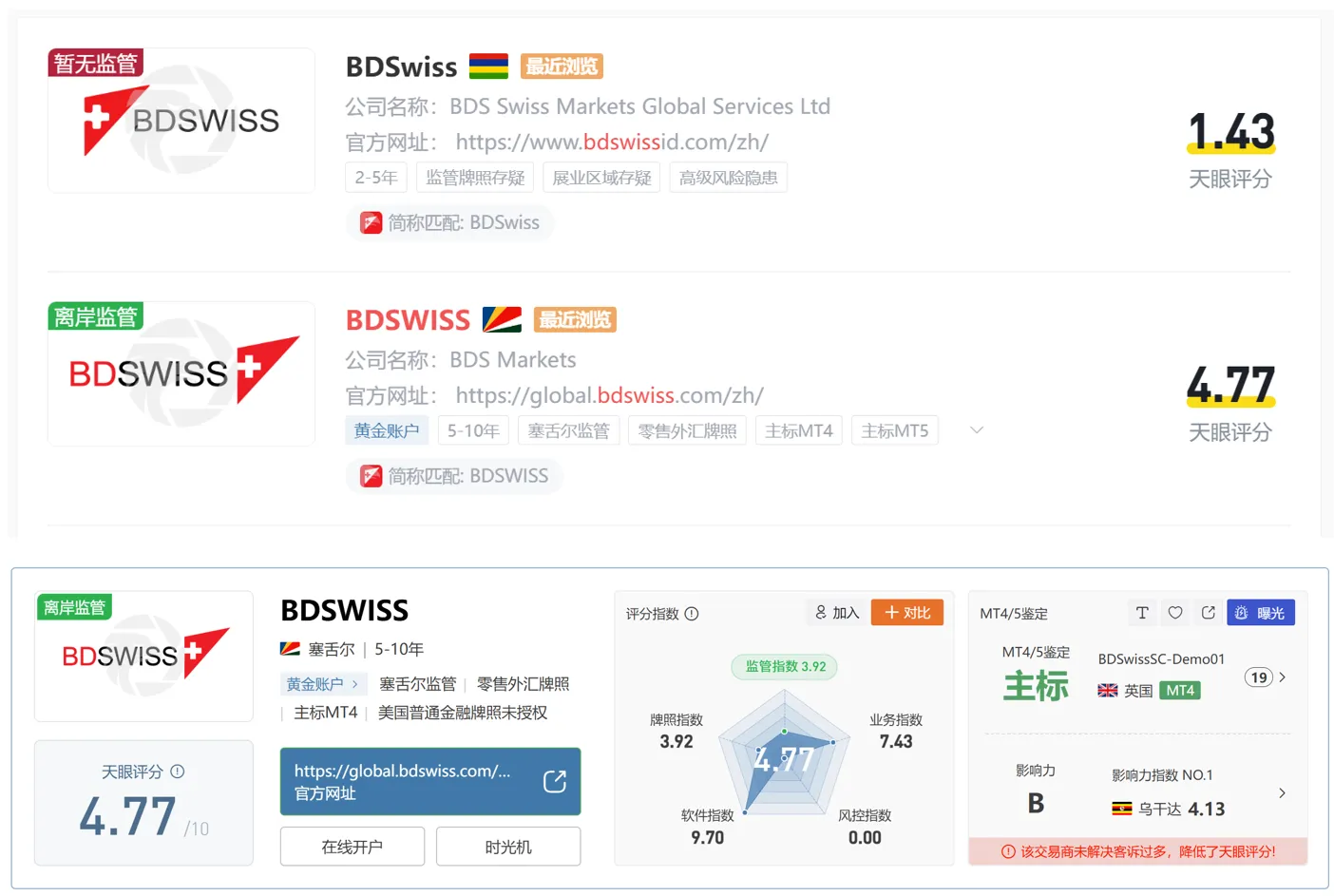Viewport: 1334px width, 896px height.
Task: Expand the 影响力指数 NO.1 row arrow
Action: click(1283, 792)
